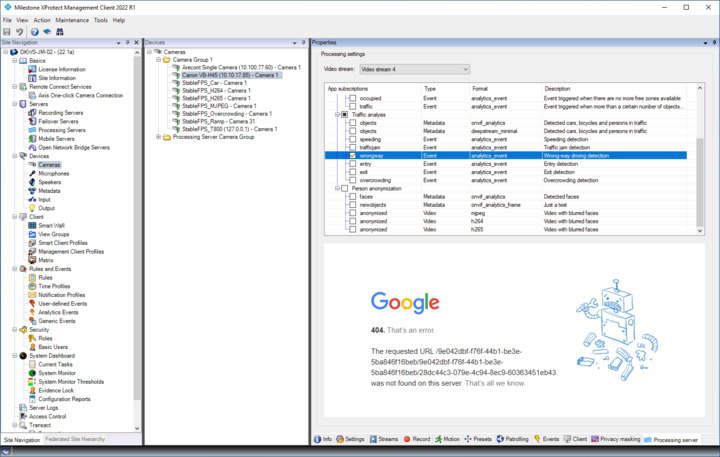The image size is (720, 457).
Task: Check the speeding event checkbox
Action: pos(352,139)
